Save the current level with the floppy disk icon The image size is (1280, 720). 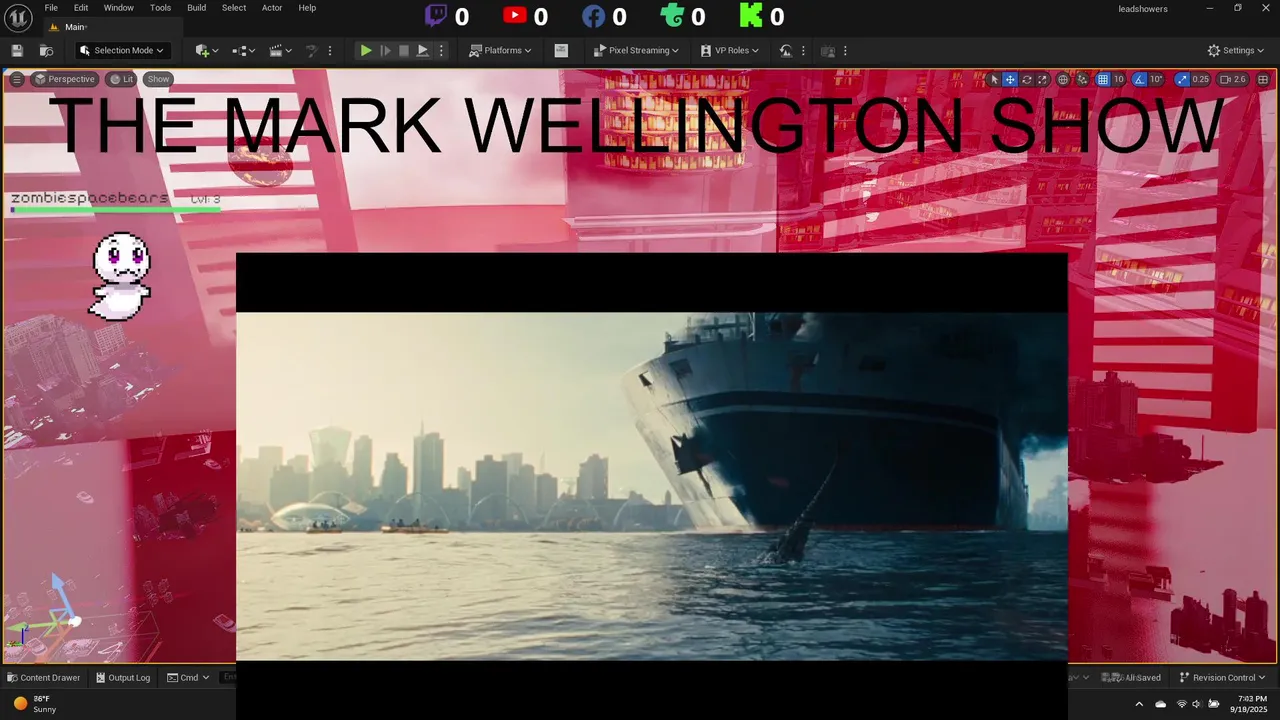coord(17,51)
